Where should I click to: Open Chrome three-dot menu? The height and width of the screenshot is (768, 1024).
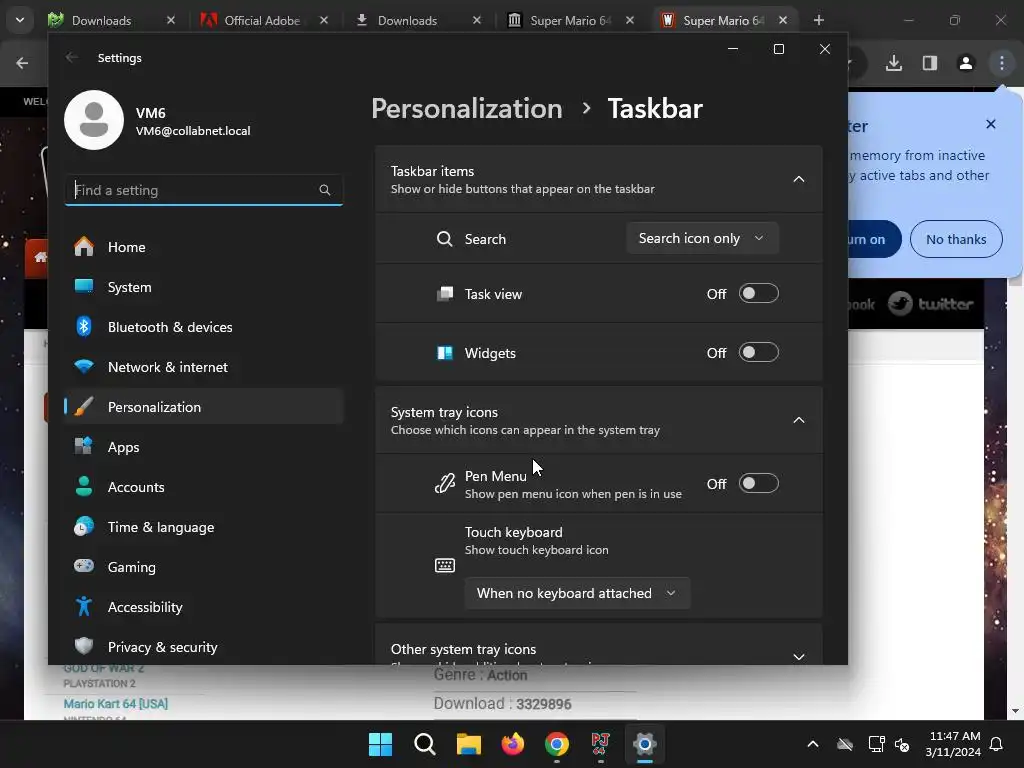click(1002, 63)
